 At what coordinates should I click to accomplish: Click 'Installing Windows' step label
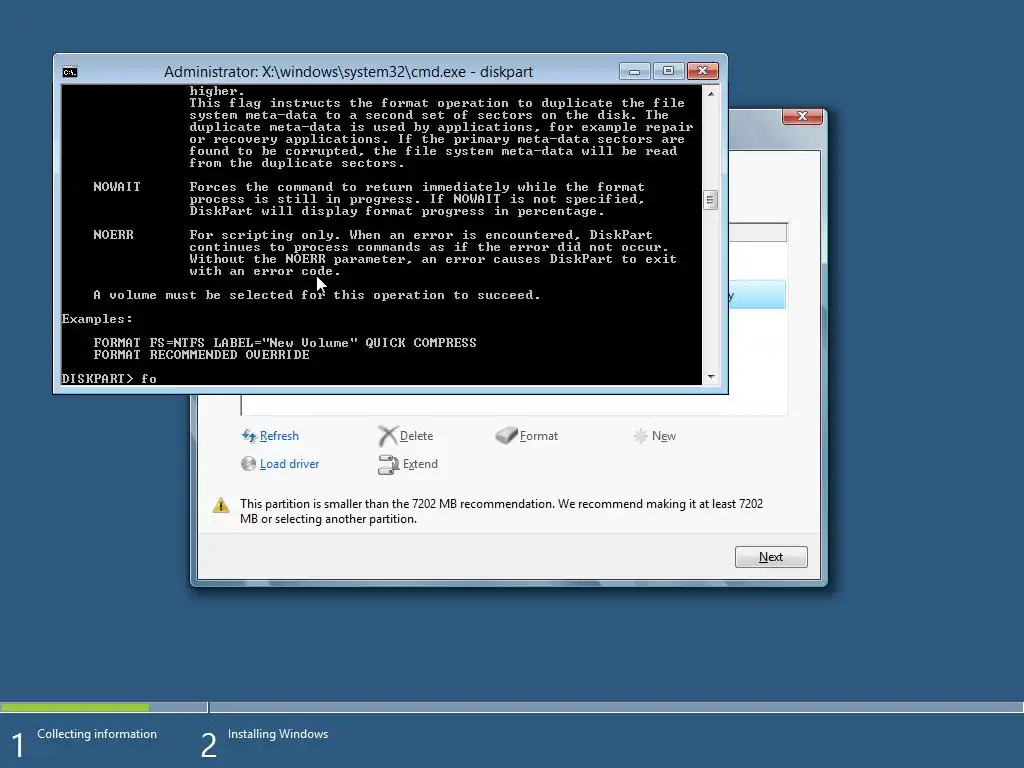pyautogui.click(x=278, y=734)
